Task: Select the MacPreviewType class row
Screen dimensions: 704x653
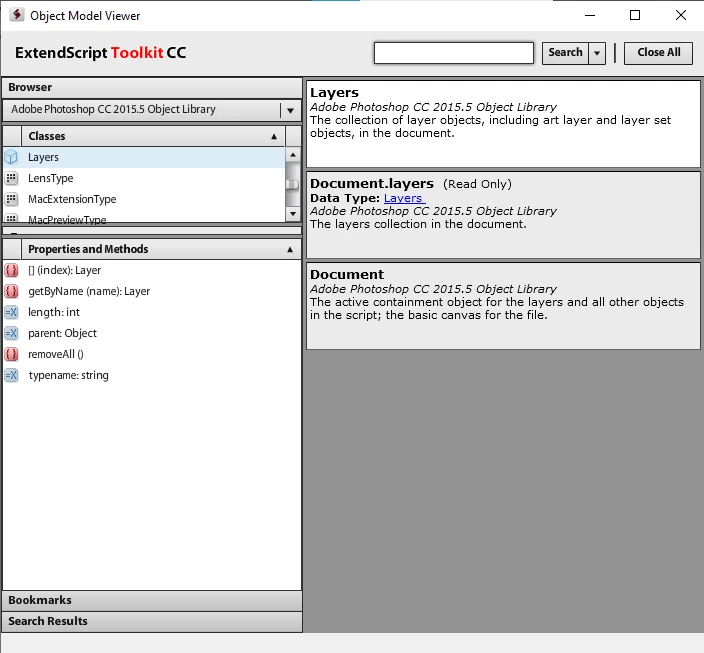Action: (144, 218)
